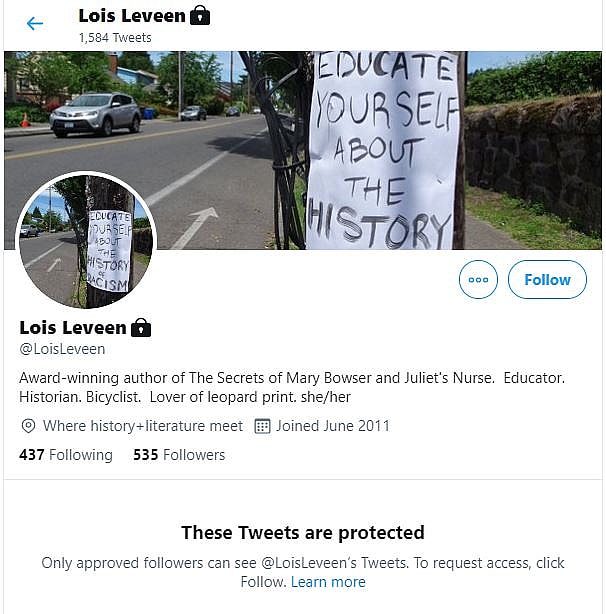606x614 pixels.
Task: Click the location pin icon
Action: (28, 426)
